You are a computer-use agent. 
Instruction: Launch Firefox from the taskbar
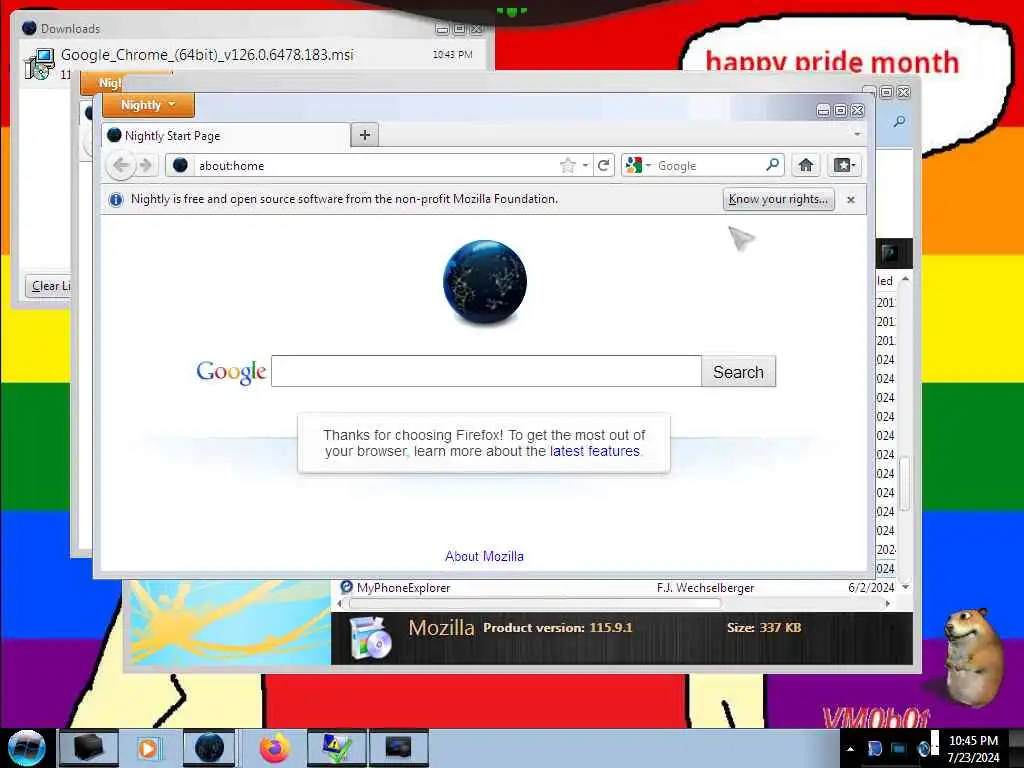coord(275,748)
